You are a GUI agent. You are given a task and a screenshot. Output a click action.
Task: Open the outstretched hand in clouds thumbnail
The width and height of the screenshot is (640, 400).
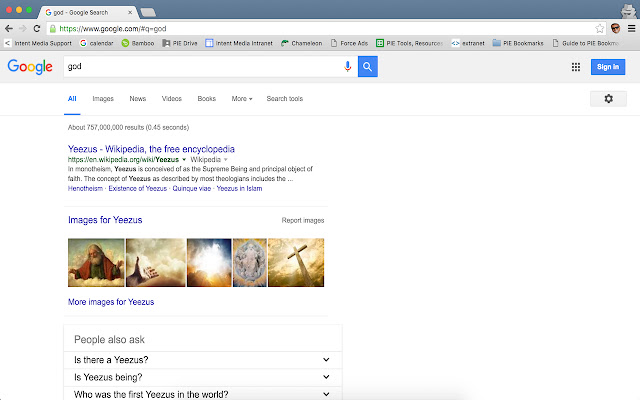click(x=156, y=262)
